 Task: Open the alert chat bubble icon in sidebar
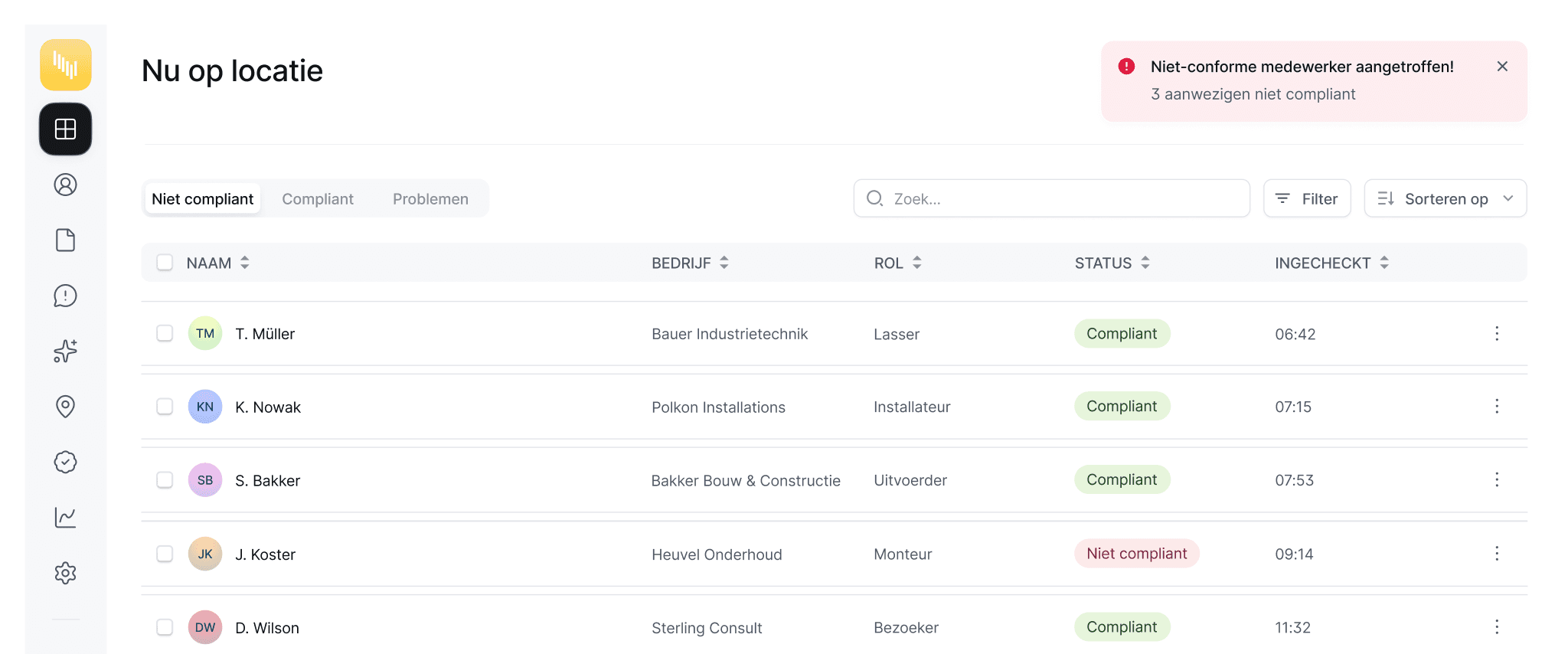(x=66, y=296)
